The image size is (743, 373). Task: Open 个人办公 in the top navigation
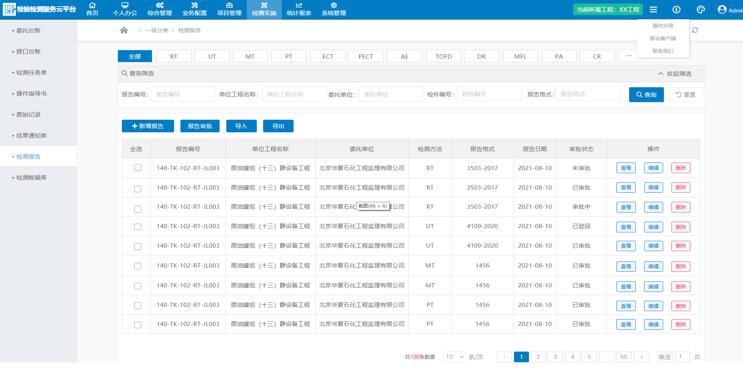125,9
